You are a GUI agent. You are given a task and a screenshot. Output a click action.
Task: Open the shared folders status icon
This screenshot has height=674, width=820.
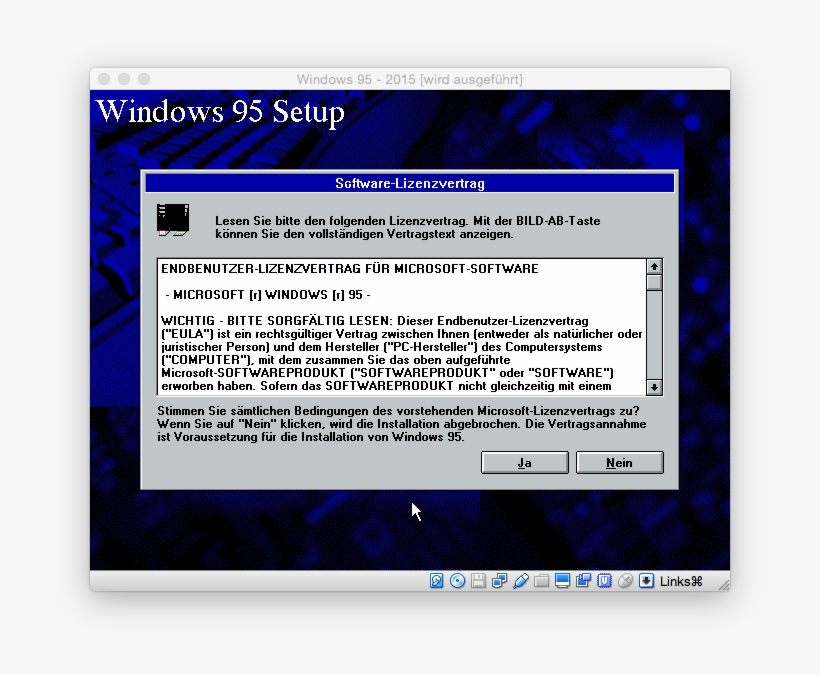(x=541, y=580)
